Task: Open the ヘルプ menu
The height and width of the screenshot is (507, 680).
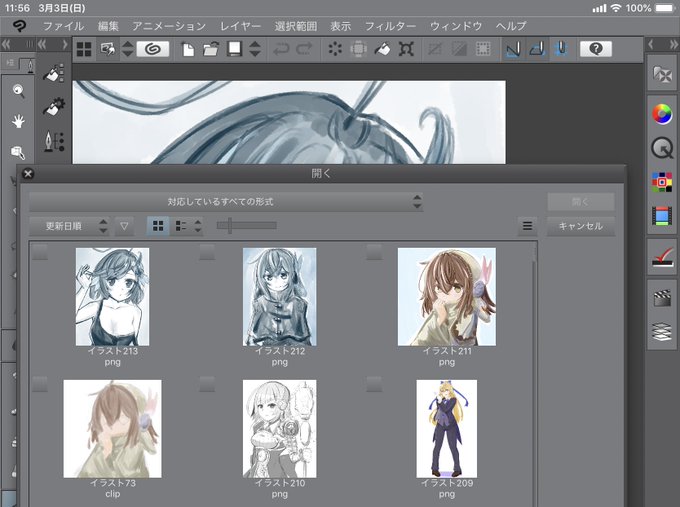Action: click(x=511, y=26)
